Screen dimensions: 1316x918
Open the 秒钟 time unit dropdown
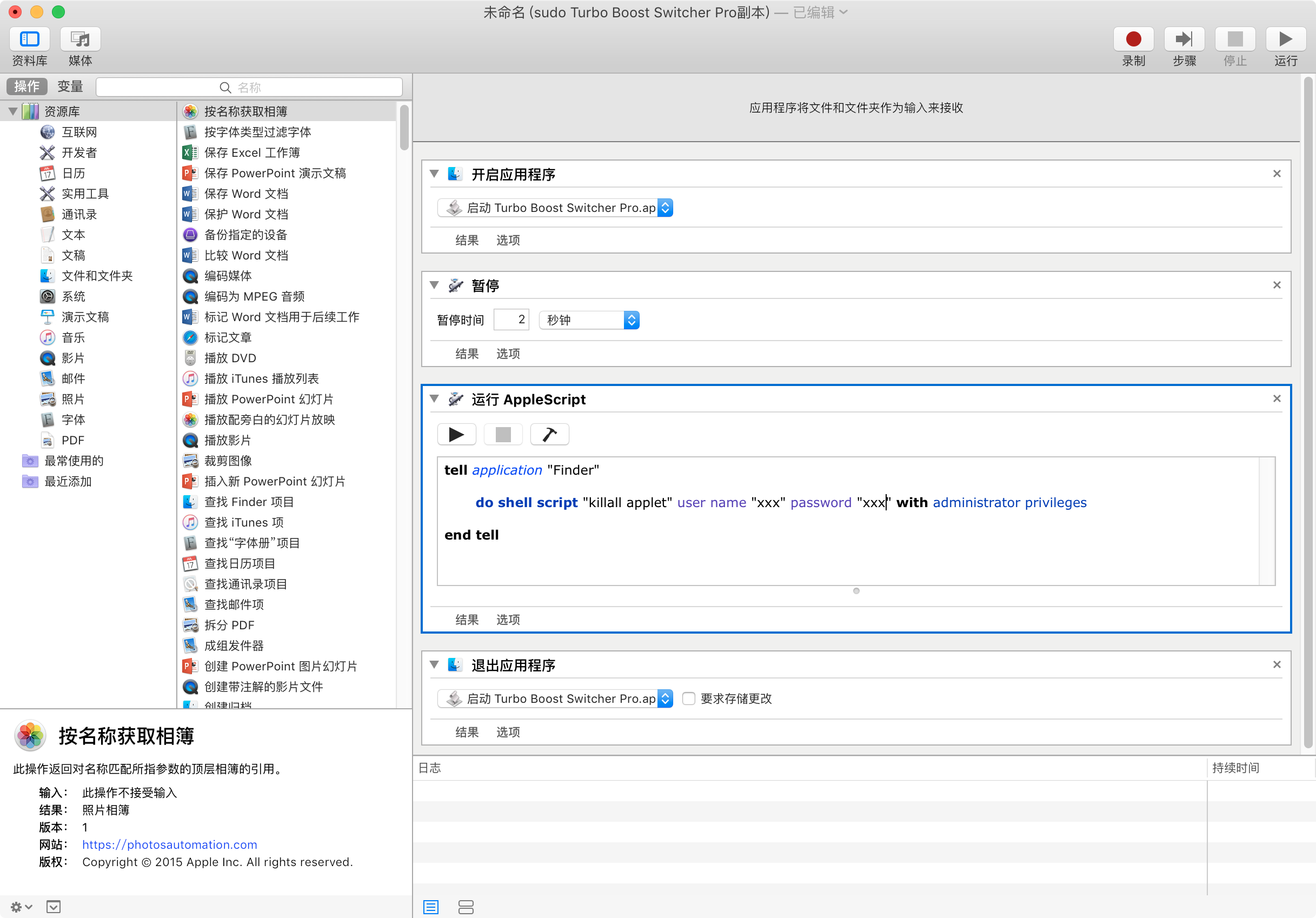(x=589, y=320)
